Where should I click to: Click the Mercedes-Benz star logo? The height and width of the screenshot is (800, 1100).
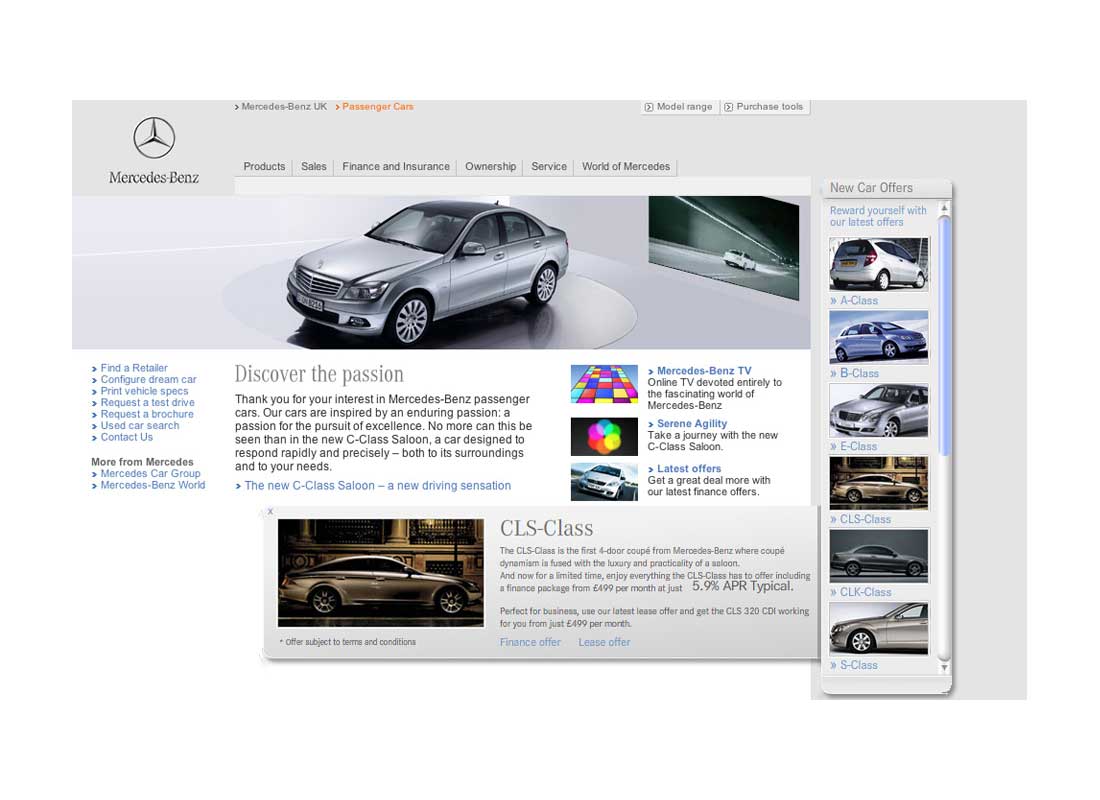click(154, 138)
